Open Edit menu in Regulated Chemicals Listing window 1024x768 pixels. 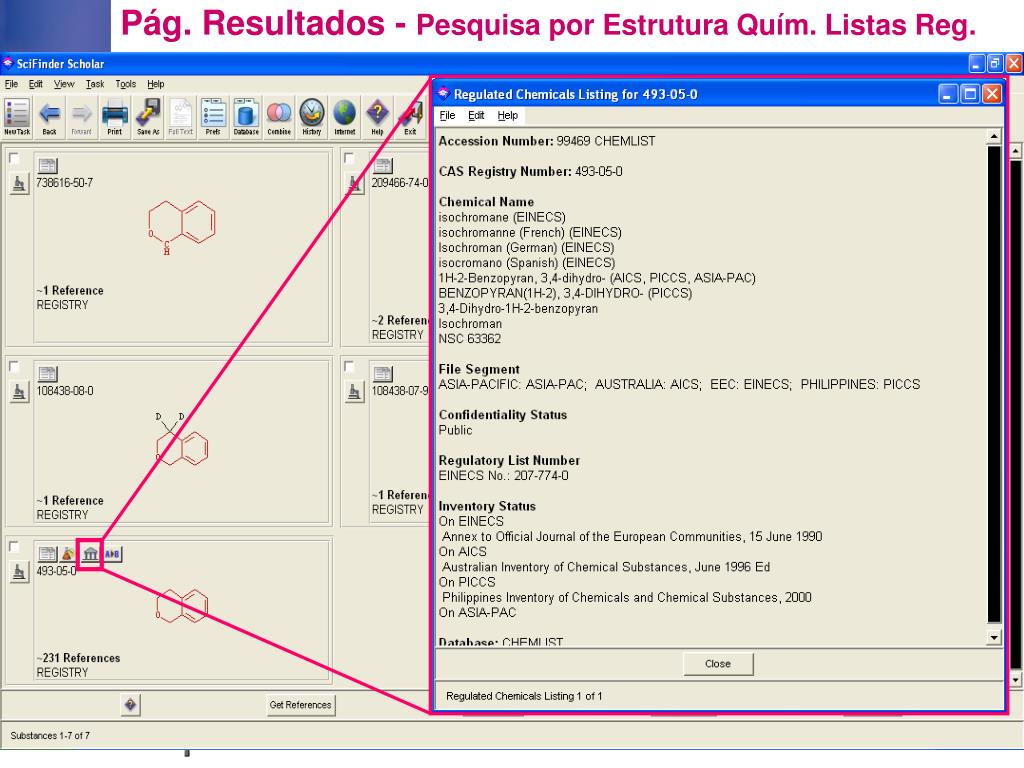pyautogui.click(x=476, y=116)
